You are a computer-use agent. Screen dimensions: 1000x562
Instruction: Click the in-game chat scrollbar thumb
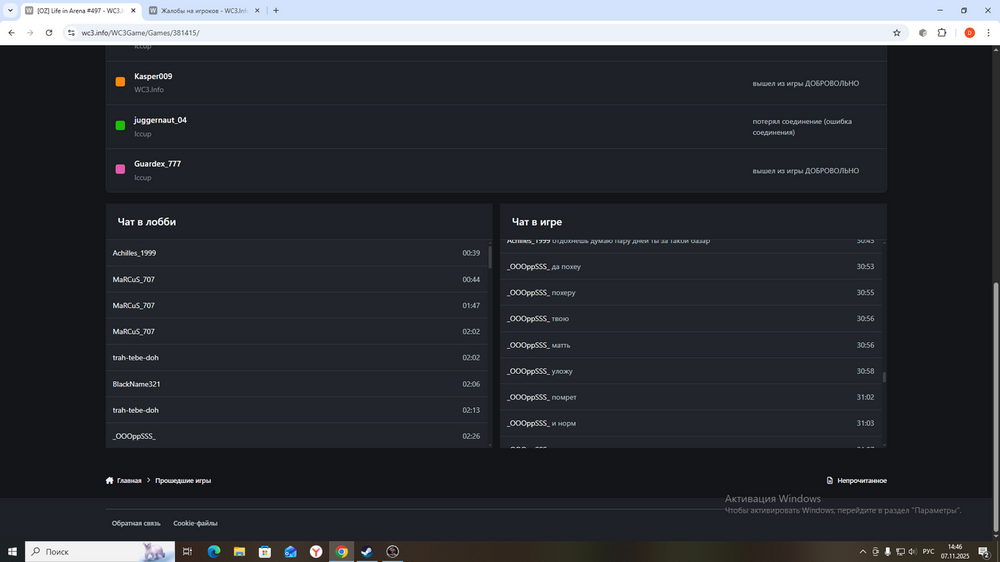click(x=884, y=377)
